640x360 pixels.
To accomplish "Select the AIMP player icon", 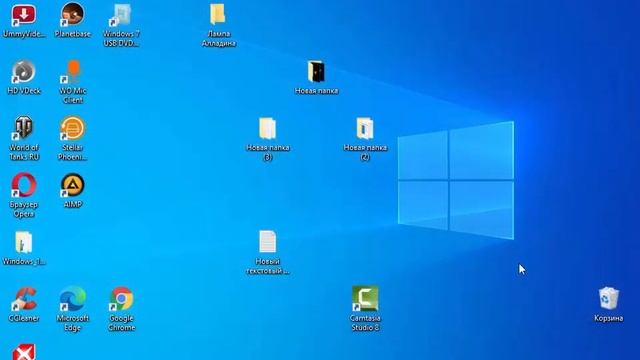I will (73, 185).
